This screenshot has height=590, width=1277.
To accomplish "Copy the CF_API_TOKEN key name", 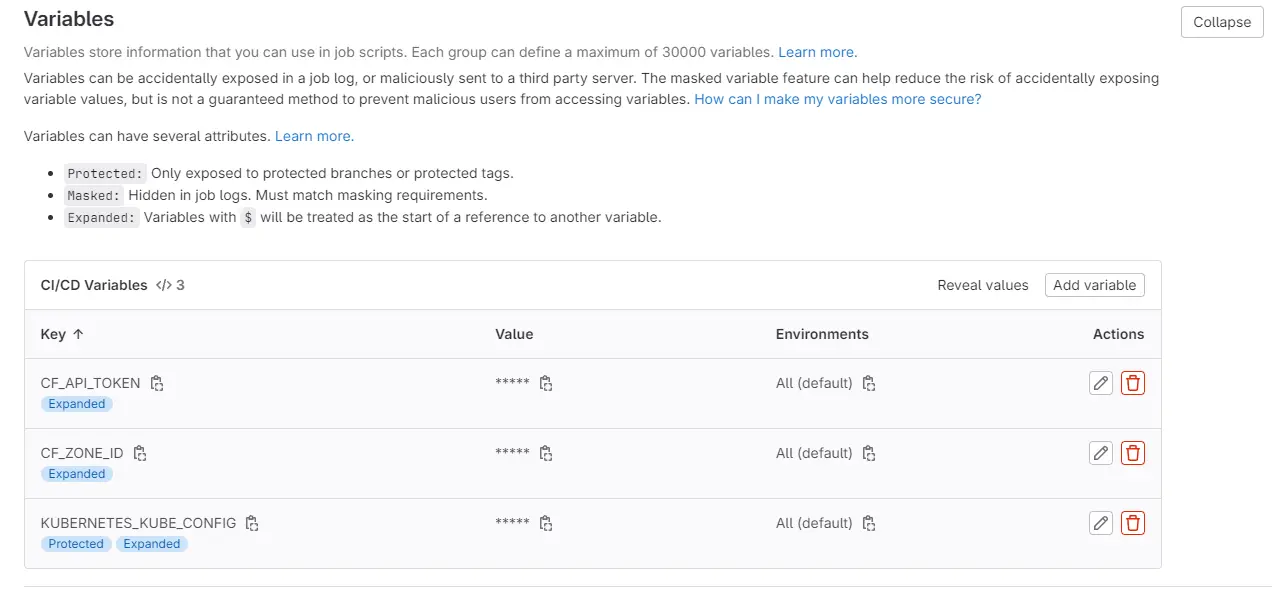I will (x=157, y=383).
